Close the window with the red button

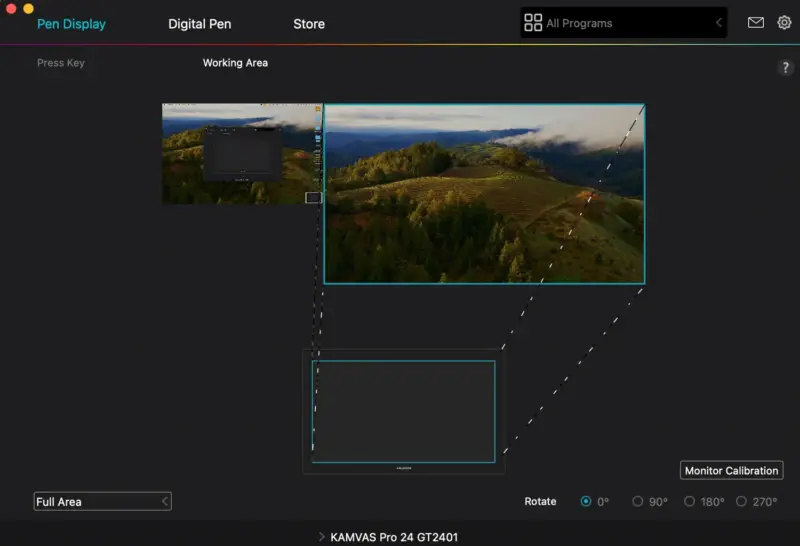(x=11, y=8)
